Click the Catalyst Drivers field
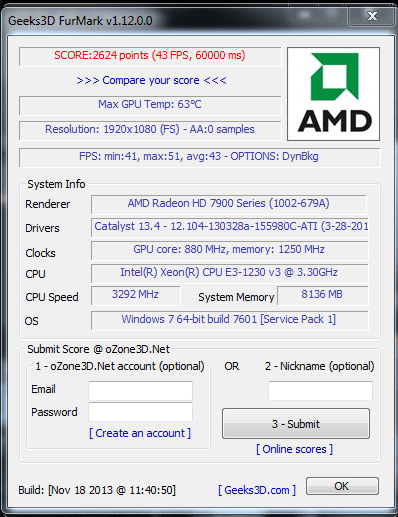398x517 pixels. click(230, 228)
